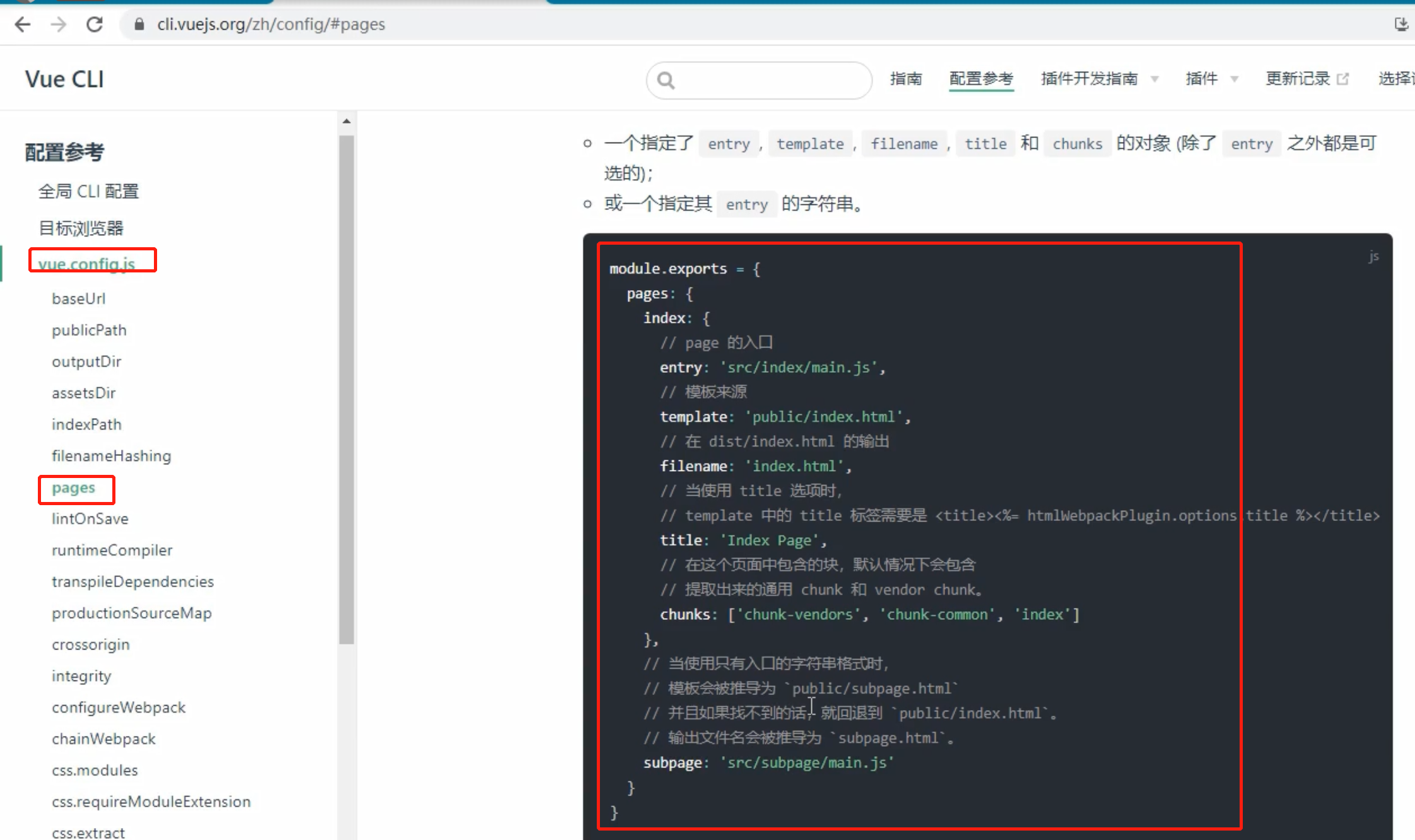Jump to pages section
1415x840 pixels.
73,488
